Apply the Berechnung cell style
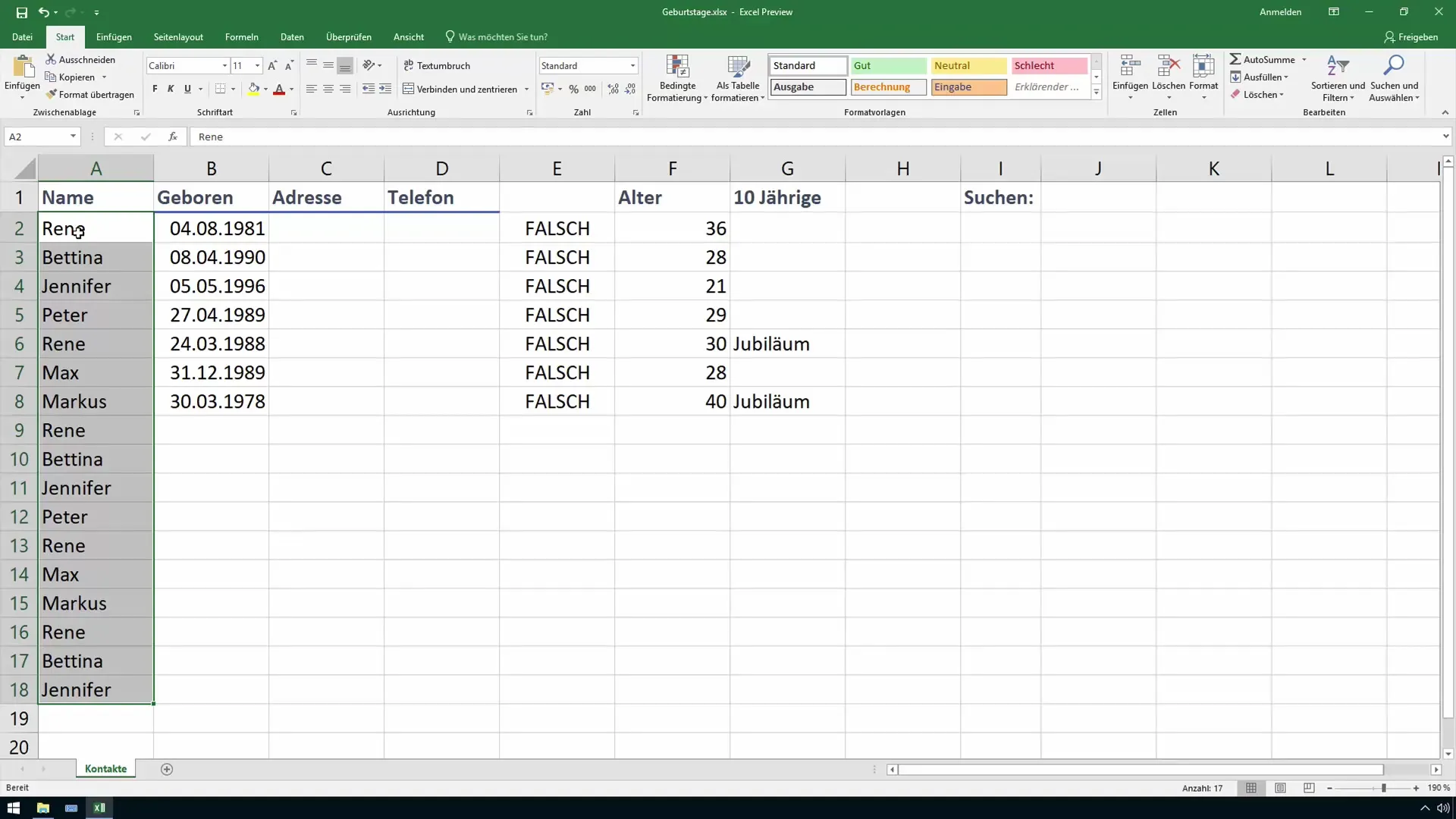This screenshot has width=1456, height=819. click(888, 87)
